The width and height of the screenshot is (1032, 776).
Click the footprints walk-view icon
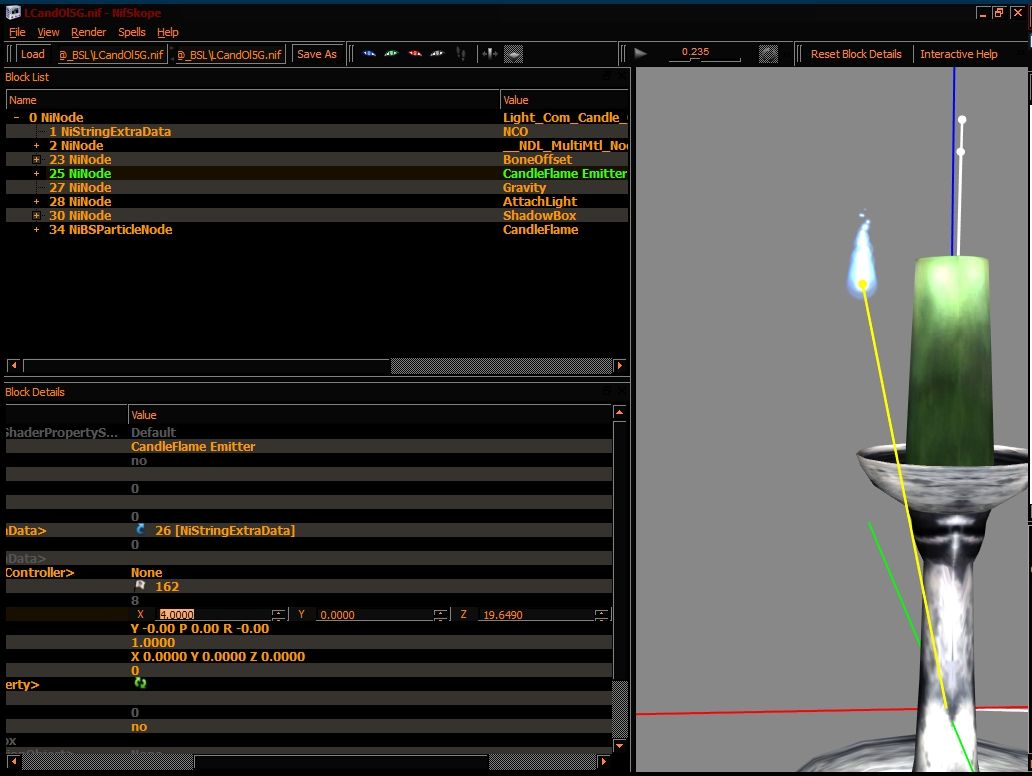pyautogui.click(x=461, y=54)
